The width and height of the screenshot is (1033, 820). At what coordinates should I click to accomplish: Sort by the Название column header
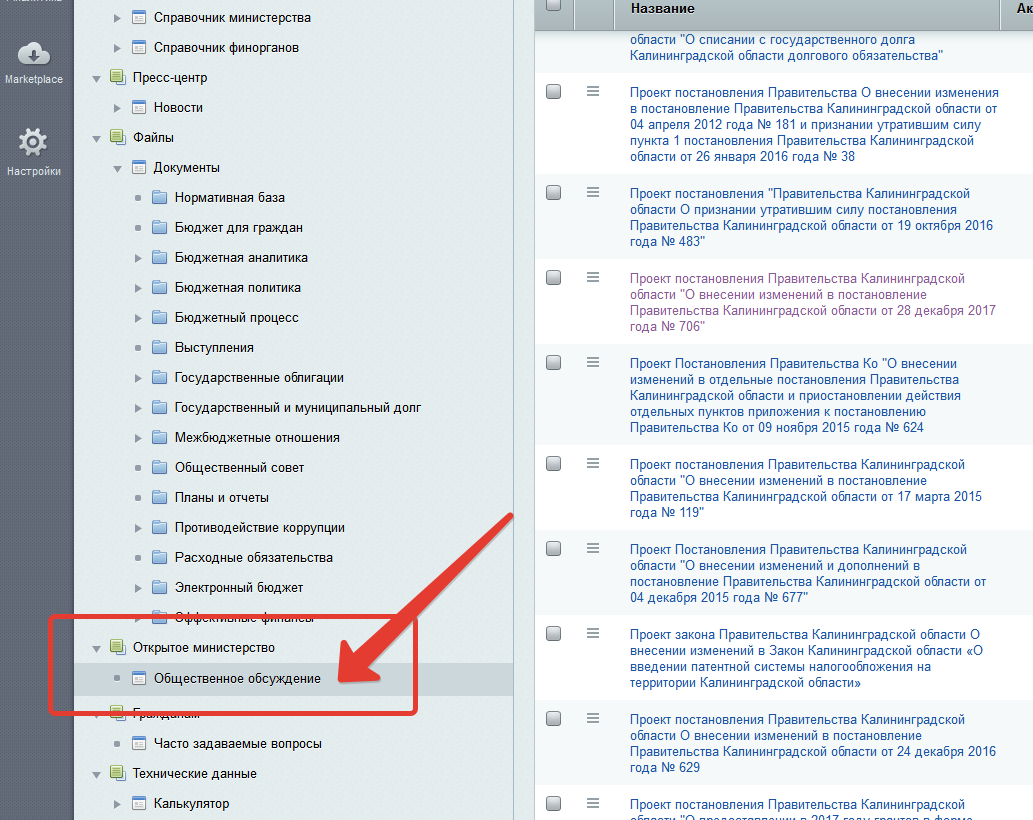coord(662,8)
